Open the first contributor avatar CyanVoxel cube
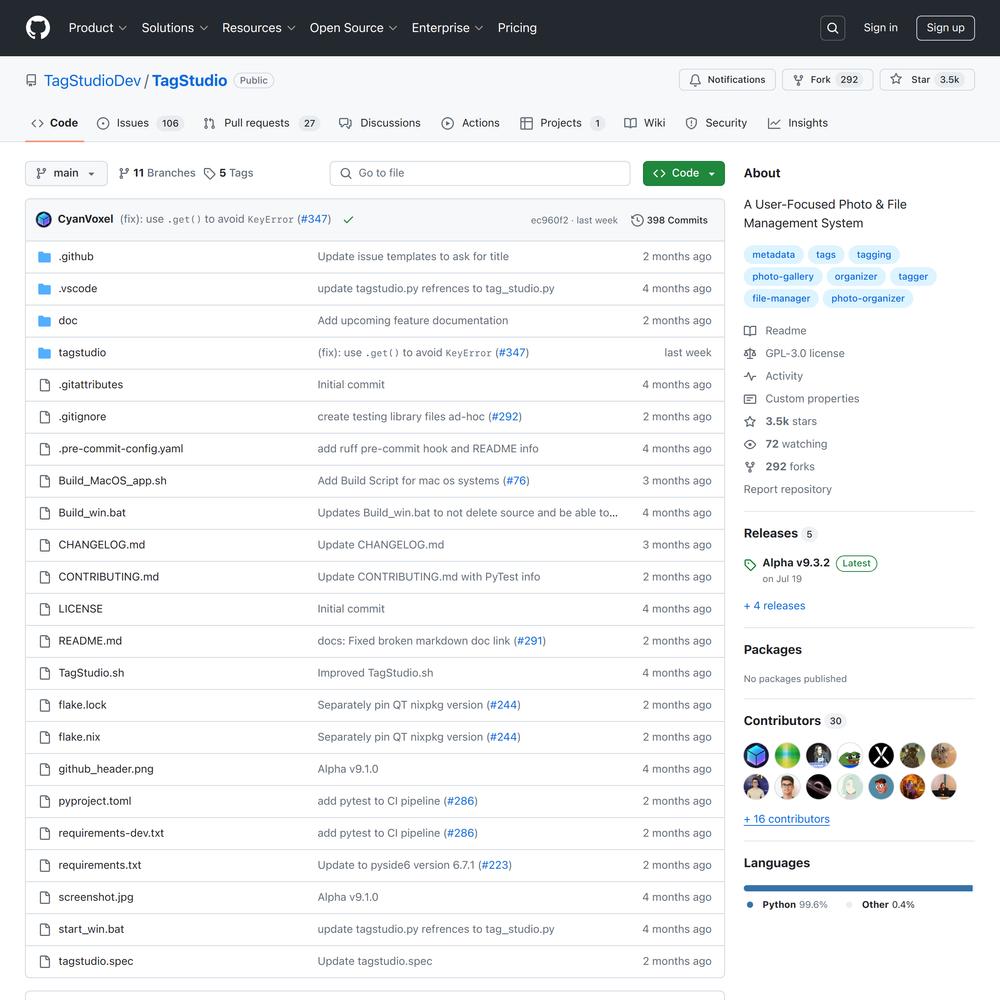Screen dimensions: 1000x1000 pos(756,756)
